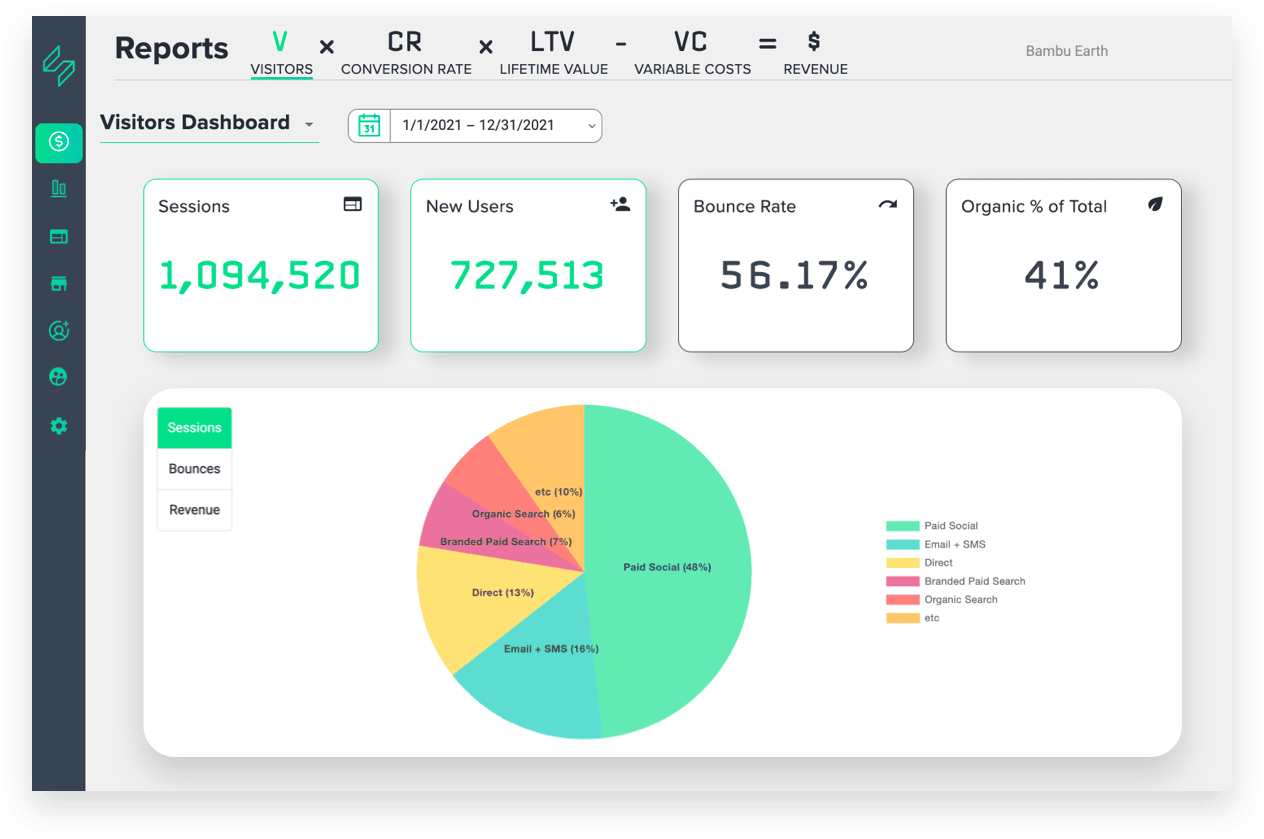Open the customer profile sidebar icon
This screenshot has height=839, width=1264.
59,330
